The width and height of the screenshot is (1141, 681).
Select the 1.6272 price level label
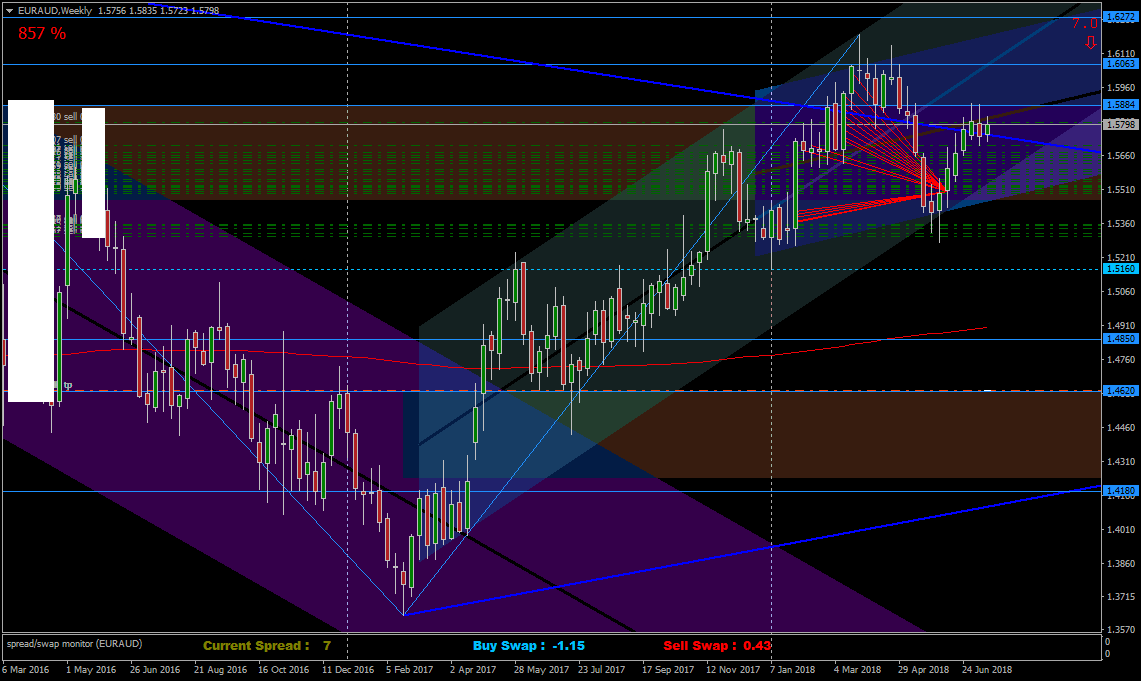(x=1121, y=17)
